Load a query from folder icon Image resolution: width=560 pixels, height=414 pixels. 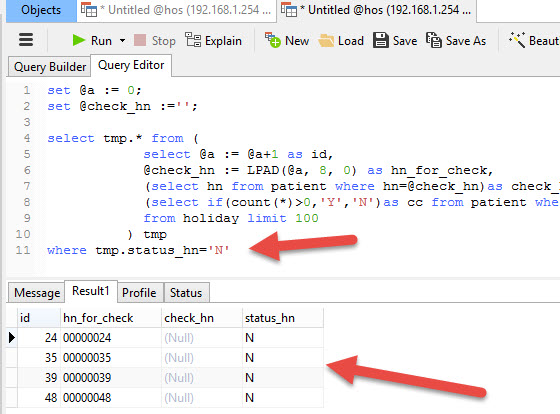click(326, 40)
